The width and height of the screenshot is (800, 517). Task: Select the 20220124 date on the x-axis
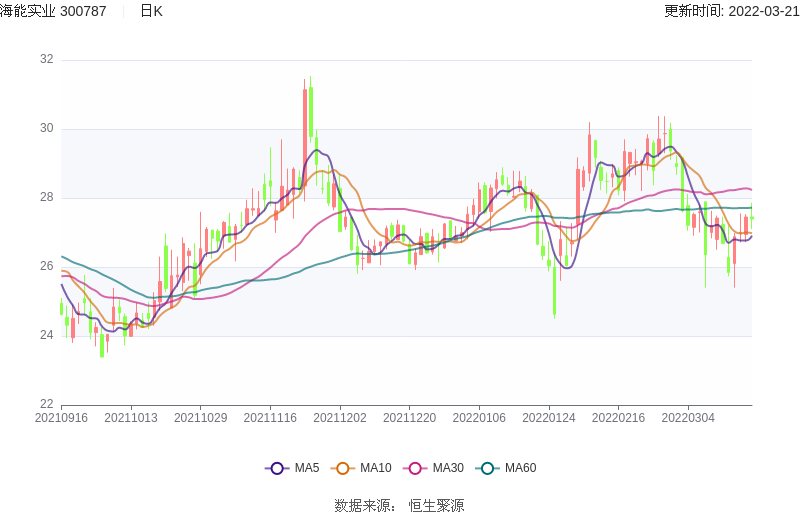tap(549, 418)
